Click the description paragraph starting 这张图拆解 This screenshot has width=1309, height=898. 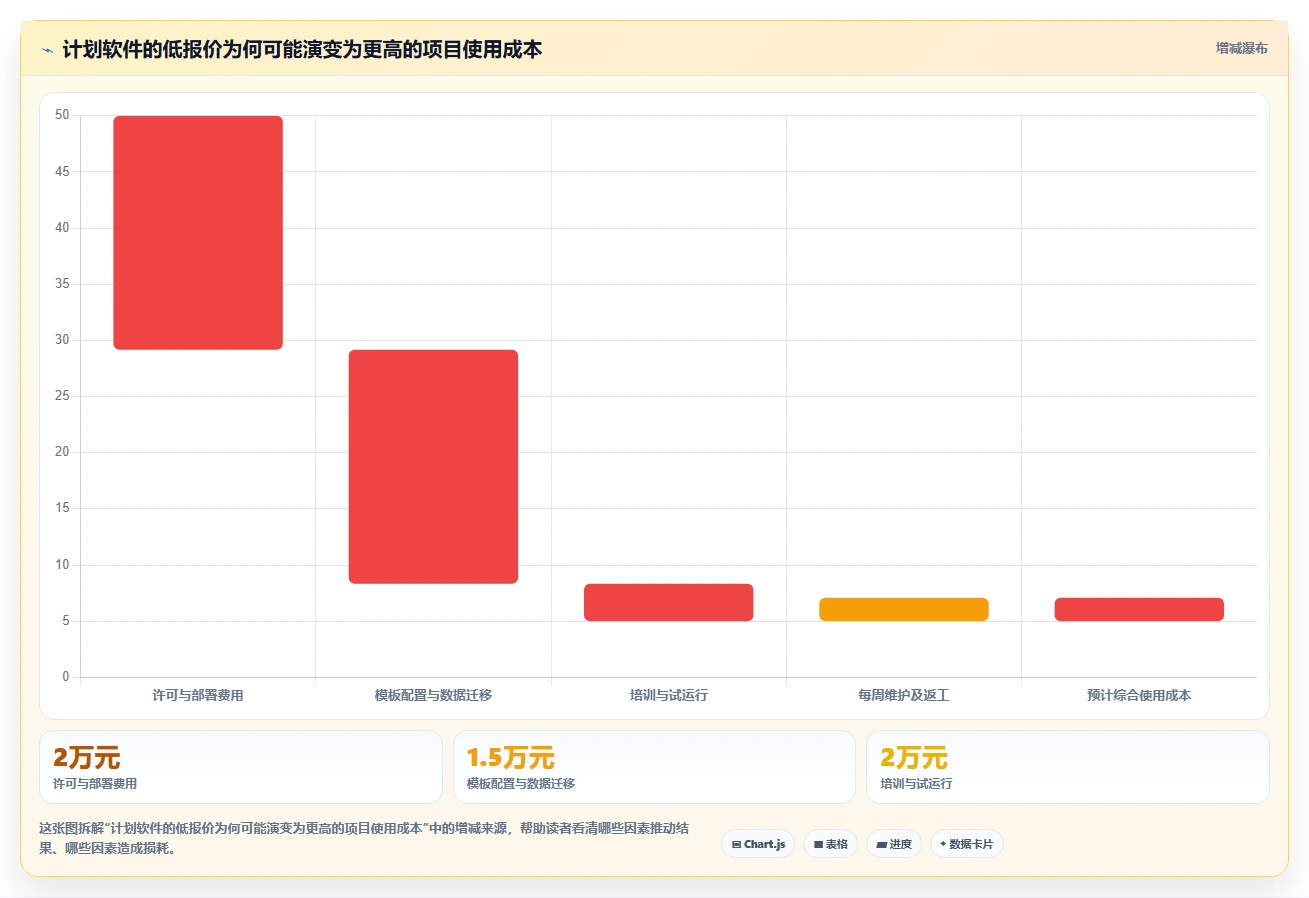[365, 839]
